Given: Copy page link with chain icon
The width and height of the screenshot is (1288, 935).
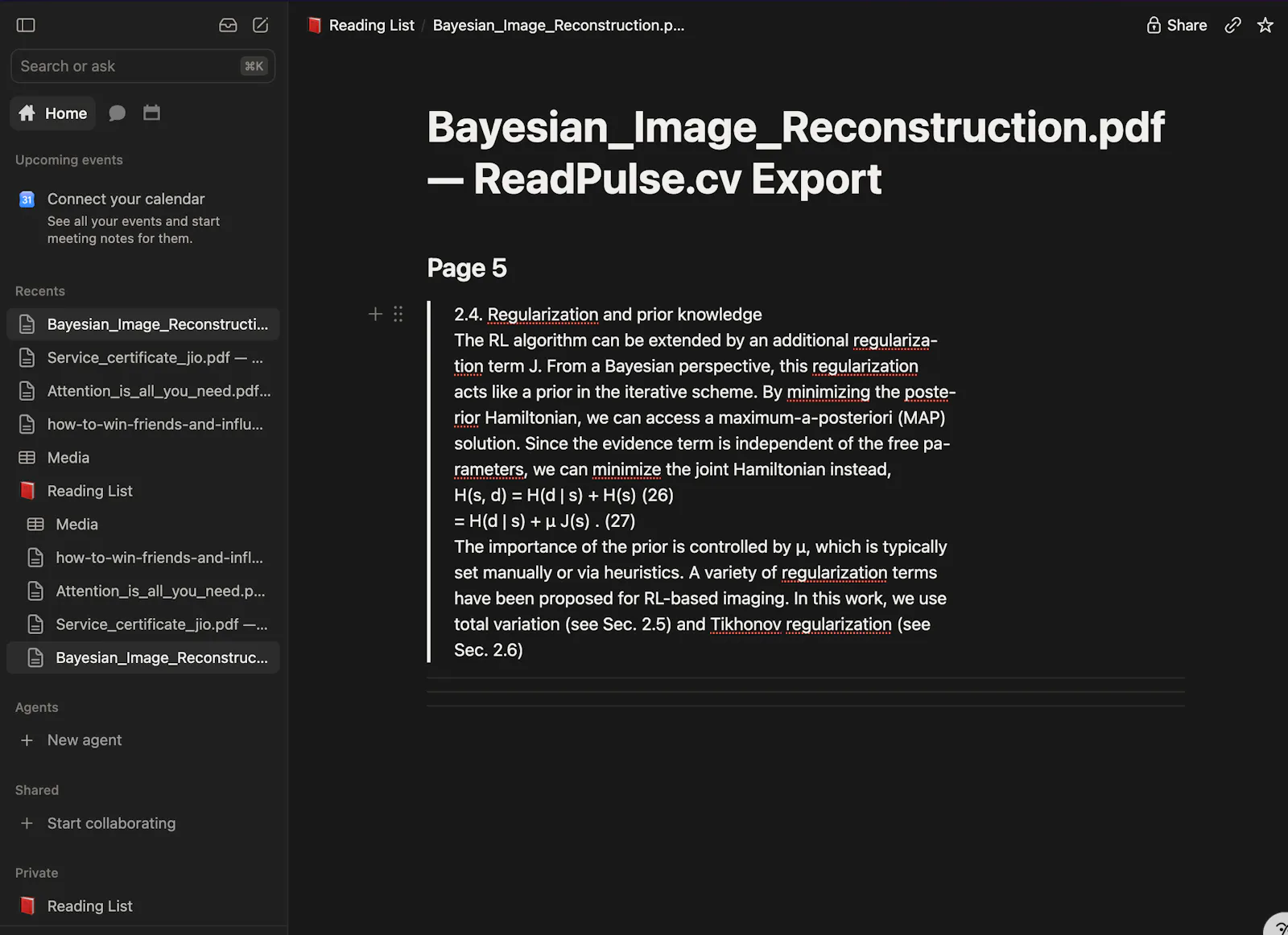Looking at the screenshot, I should click(1232, 25).
